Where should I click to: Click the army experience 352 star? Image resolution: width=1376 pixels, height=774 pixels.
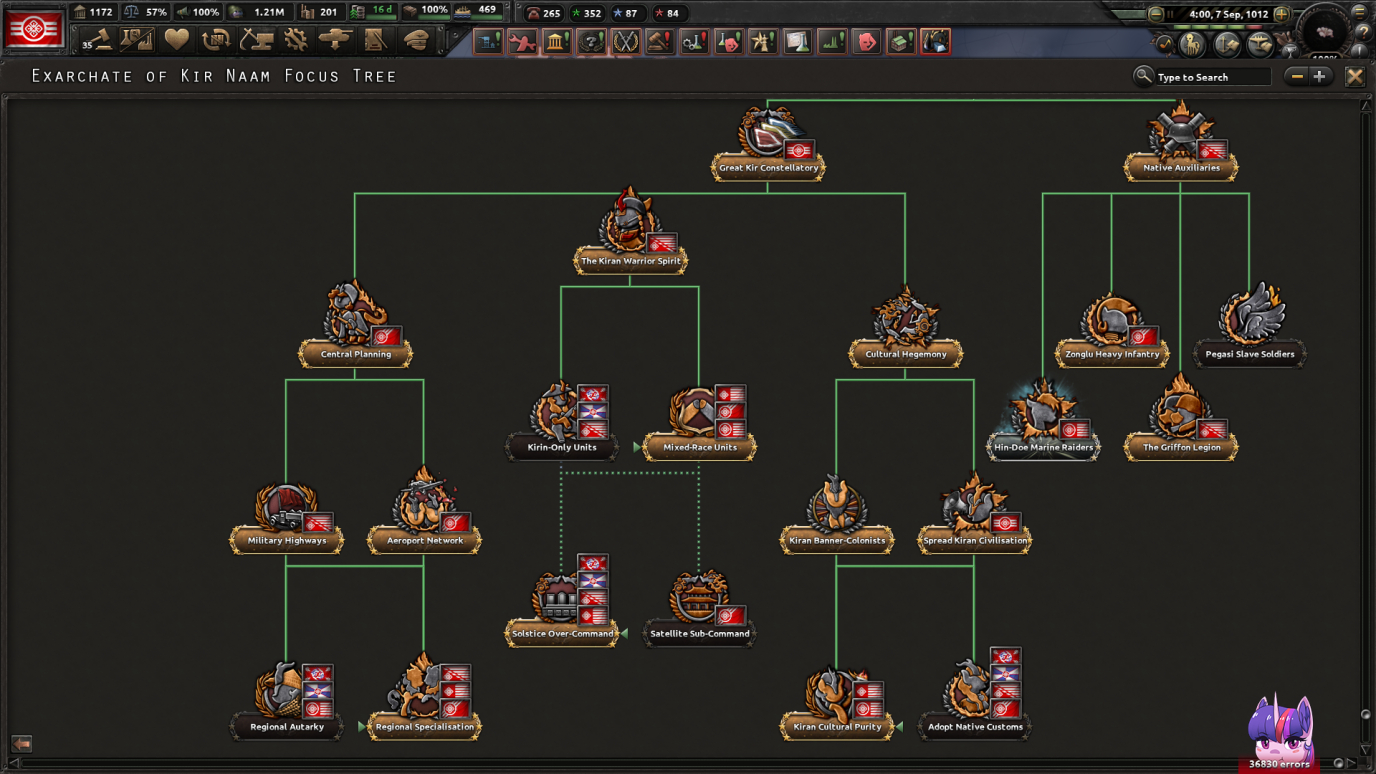tap(585, 13)
